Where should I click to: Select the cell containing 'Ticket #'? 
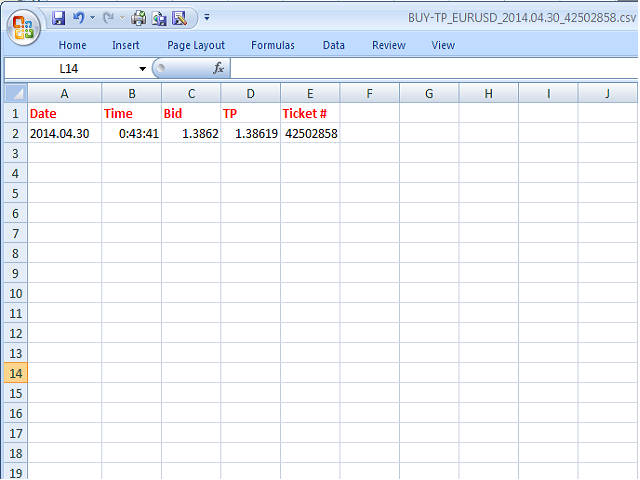point(310,113)
